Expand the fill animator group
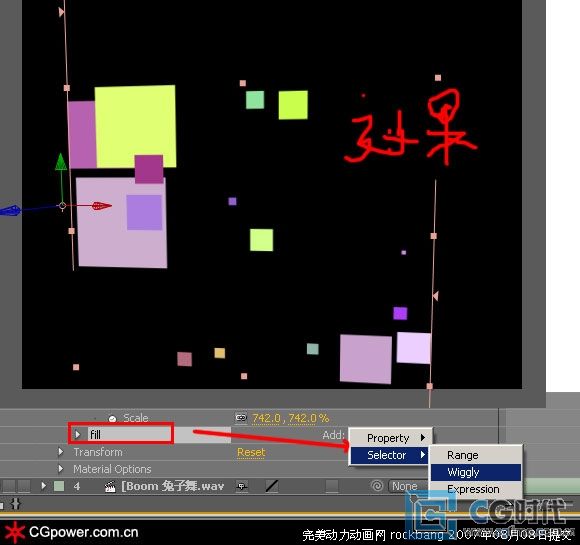The height and width of the screenshot is (545, 580). coord(78,434)
